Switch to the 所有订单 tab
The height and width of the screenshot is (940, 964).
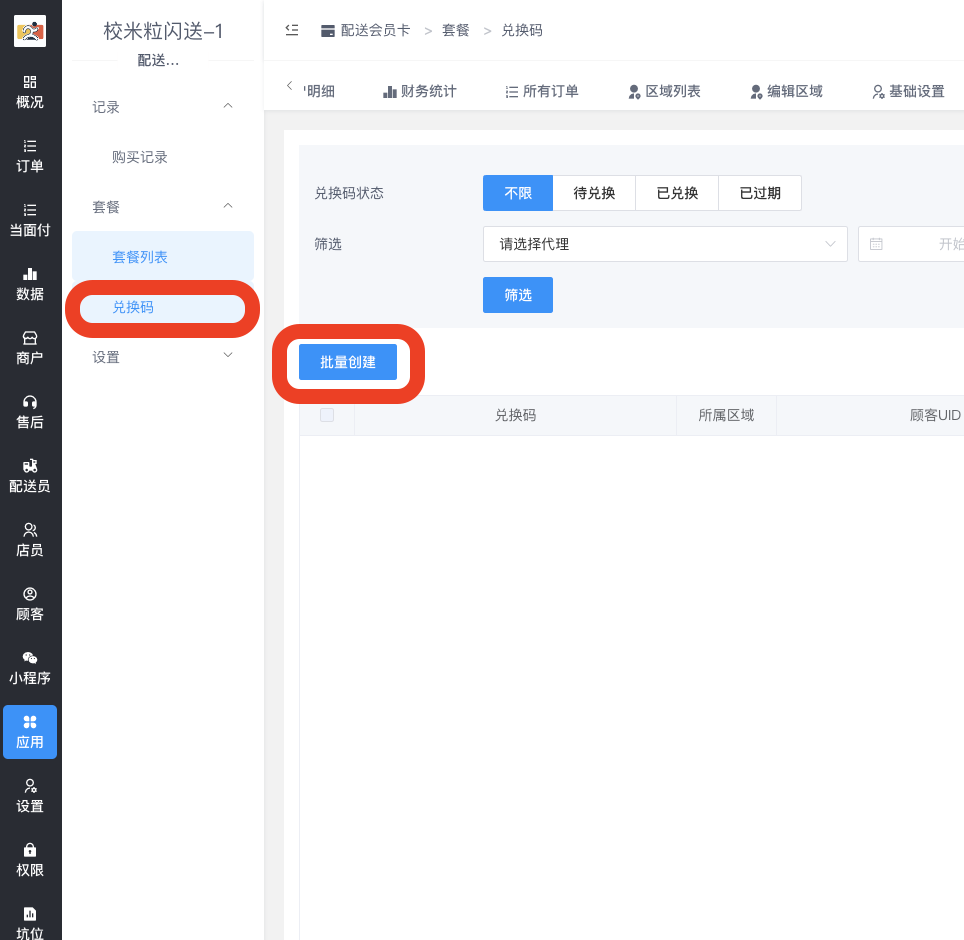point(541,91)
